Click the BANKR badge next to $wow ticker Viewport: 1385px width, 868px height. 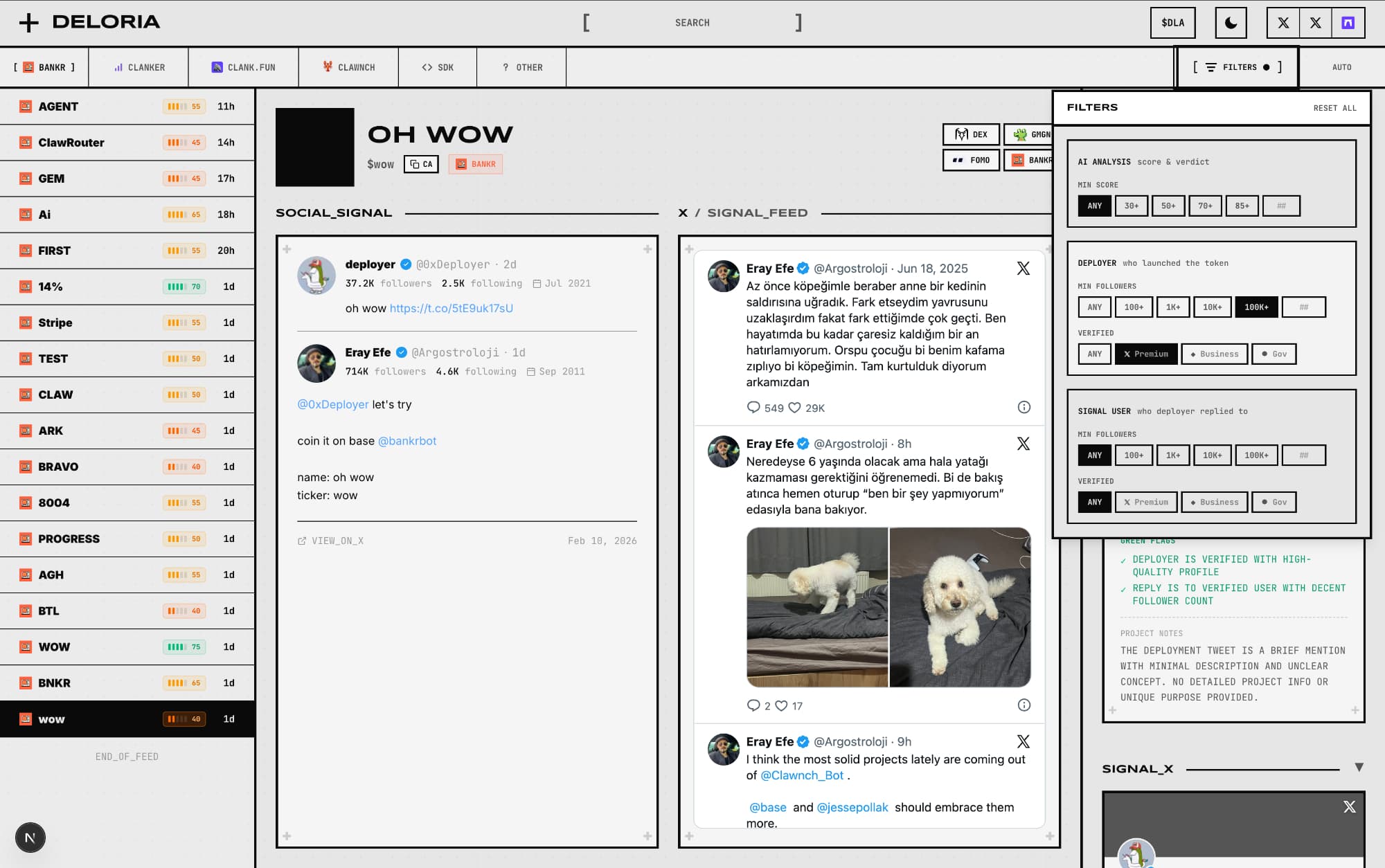pyautogui.click(x=475, y=164)
